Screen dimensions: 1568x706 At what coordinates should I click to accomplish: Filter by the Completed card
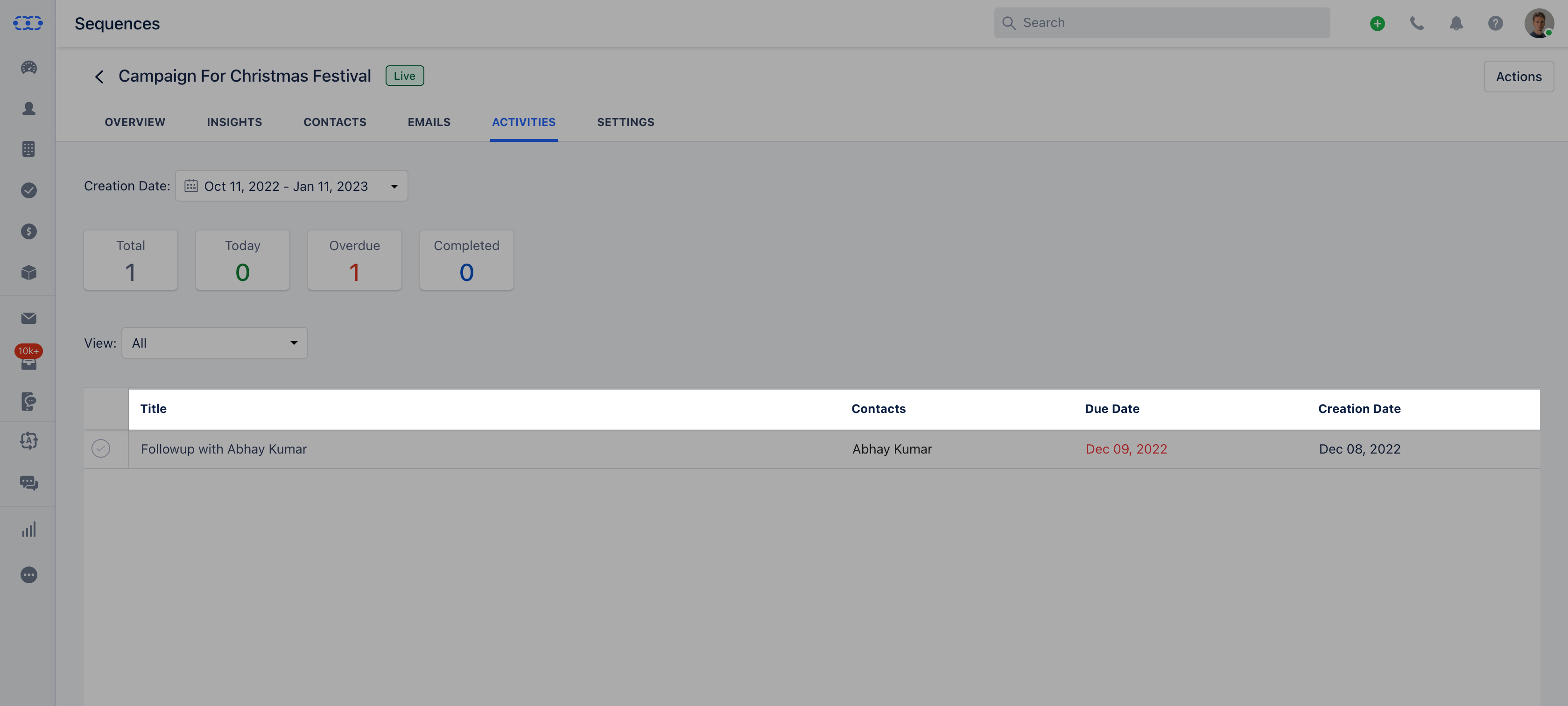[x=467, y=260]
